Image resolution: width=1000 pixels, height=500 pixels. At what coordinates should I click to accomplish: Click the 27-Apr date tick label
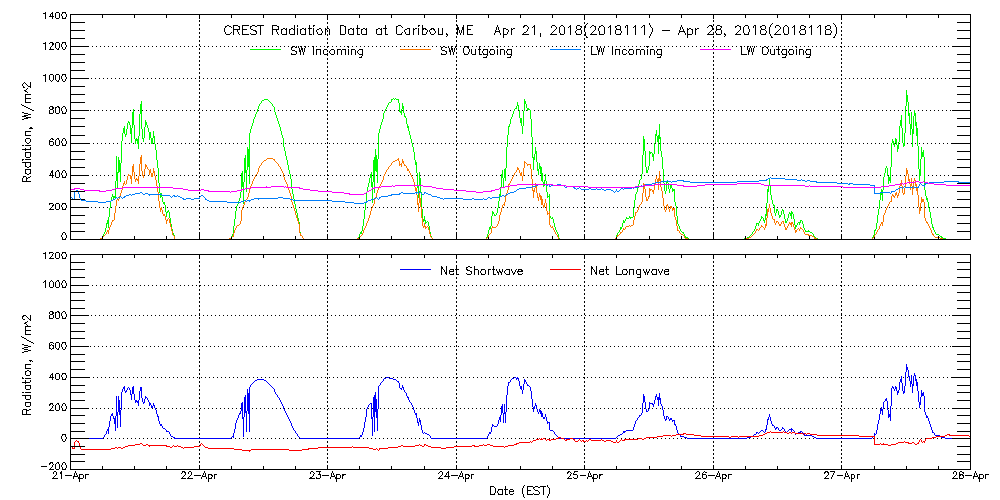842,477
